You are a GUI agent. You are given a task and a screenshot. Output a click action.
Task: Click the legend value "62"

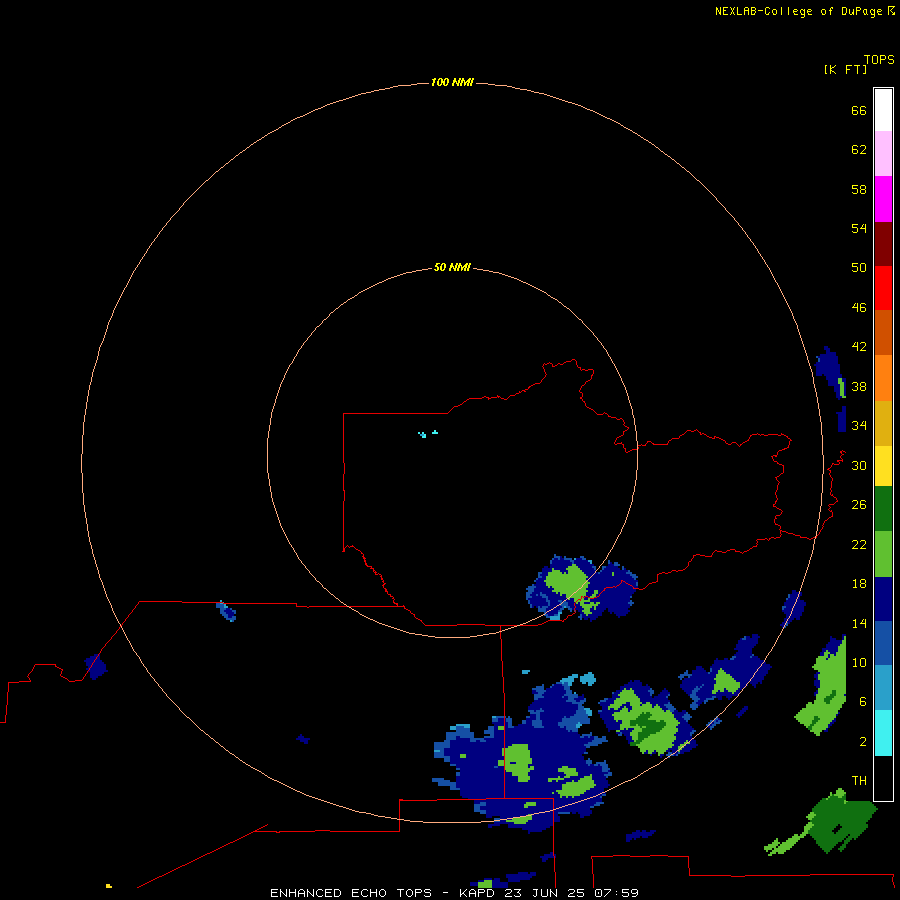(859, 150)
